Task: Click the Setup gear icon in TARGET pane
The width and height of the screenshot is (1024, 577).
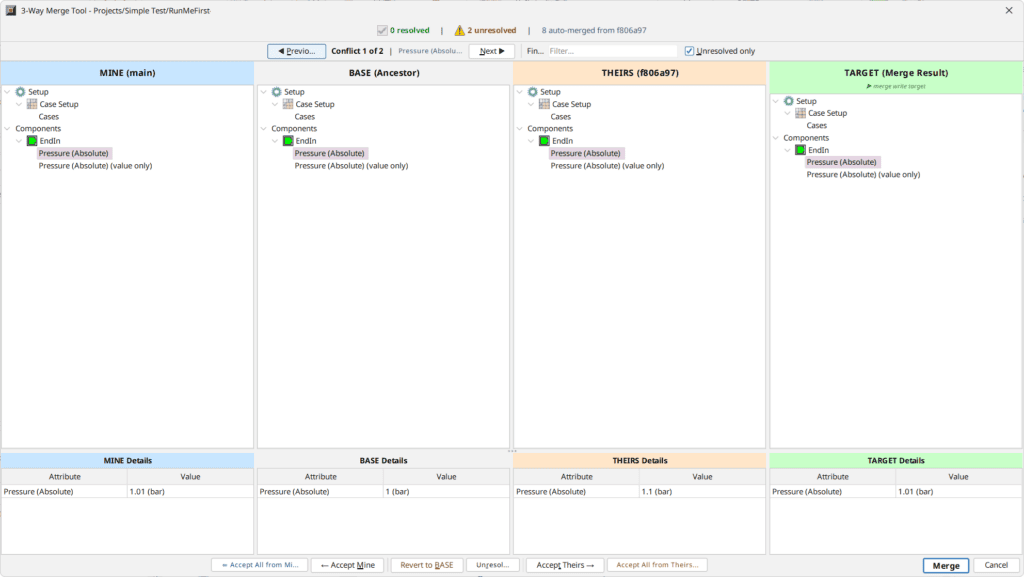Action: coord(788,101)
